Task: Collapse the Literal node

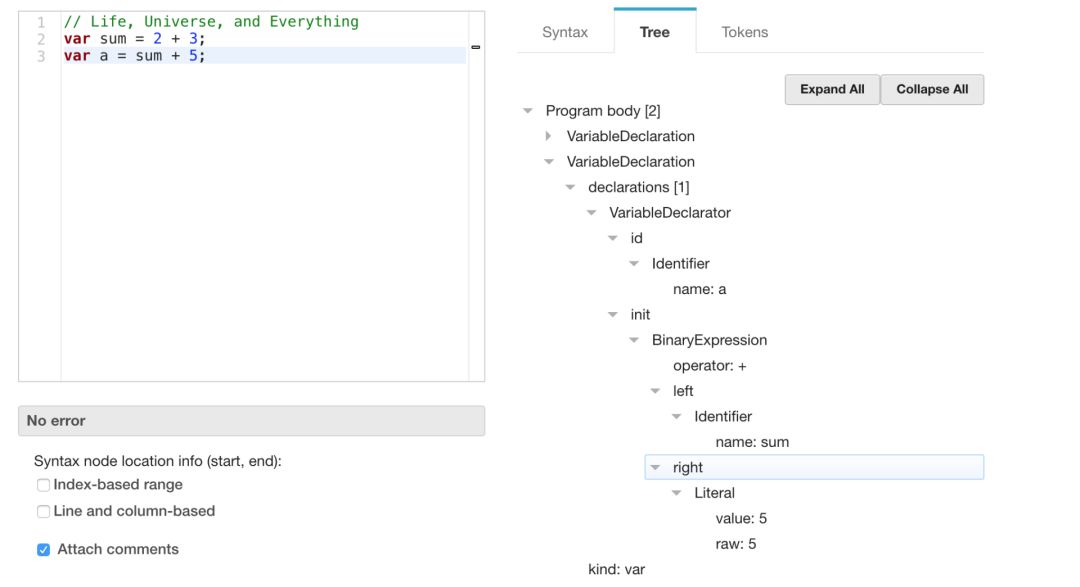Action: 677,492
